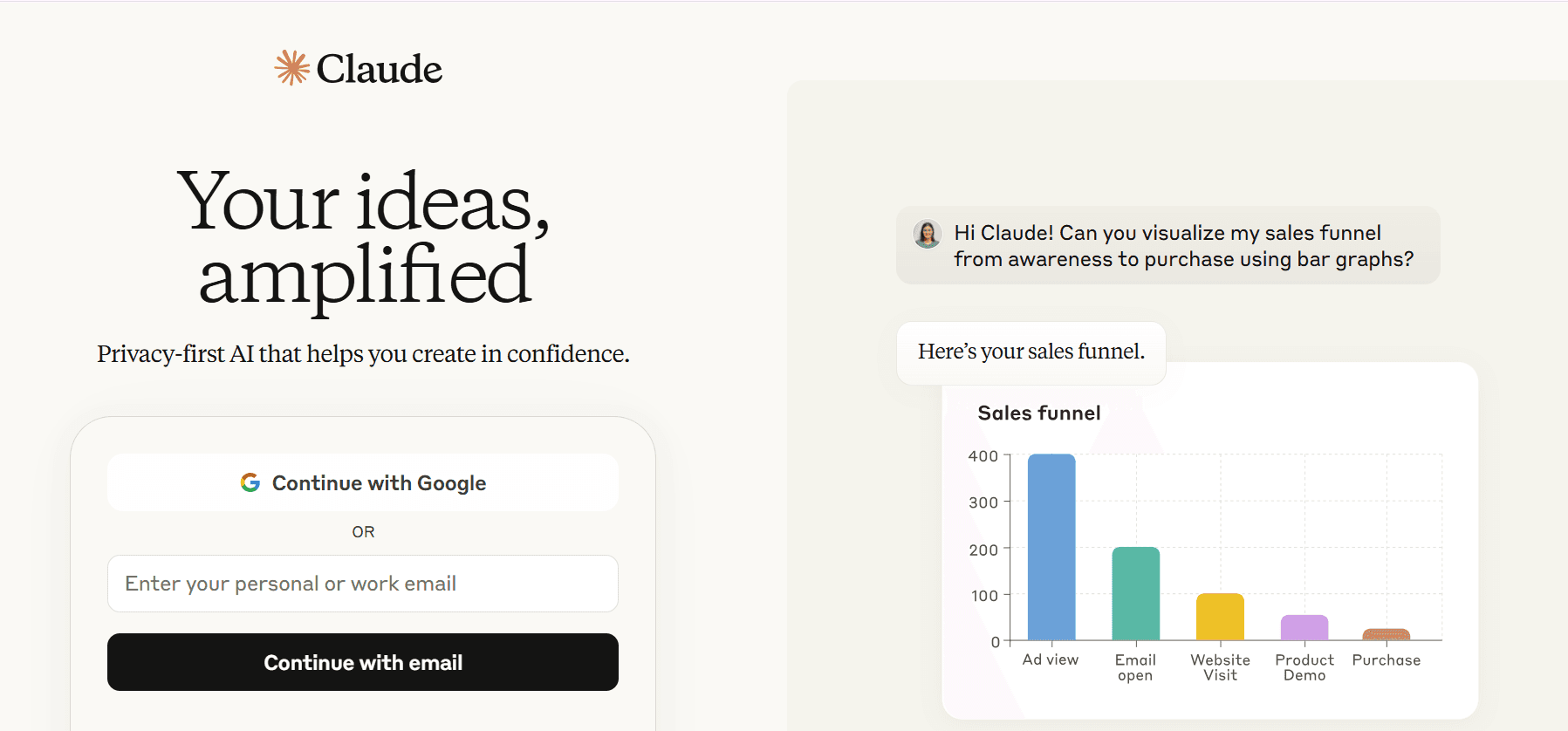The width and height of the screenshot is (1568, 731).
Task: Click the user avatar in chat bubble
Action: [927, 234]
